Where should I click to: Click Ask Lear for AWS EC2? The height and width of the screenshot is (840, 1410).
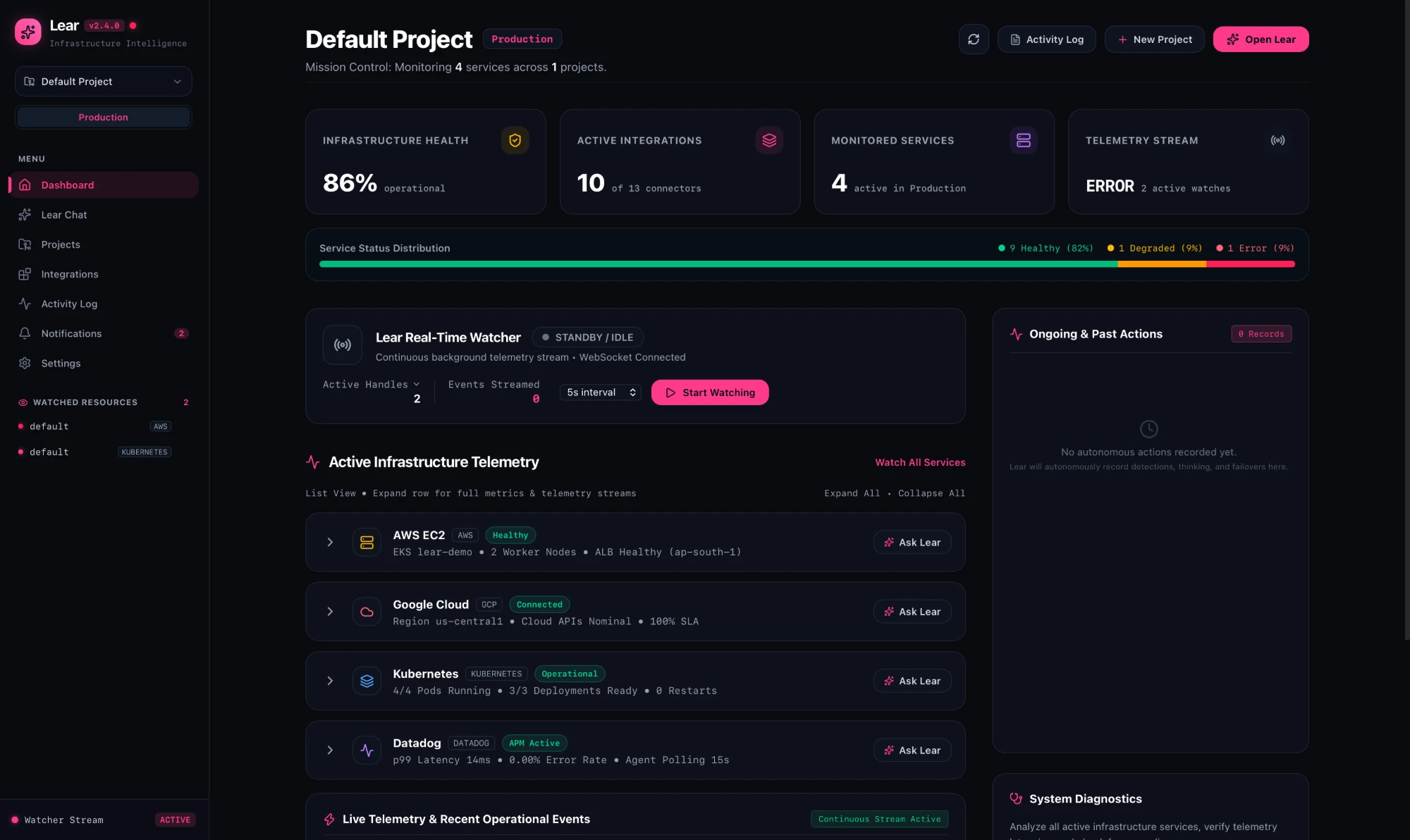pos(912,542)
